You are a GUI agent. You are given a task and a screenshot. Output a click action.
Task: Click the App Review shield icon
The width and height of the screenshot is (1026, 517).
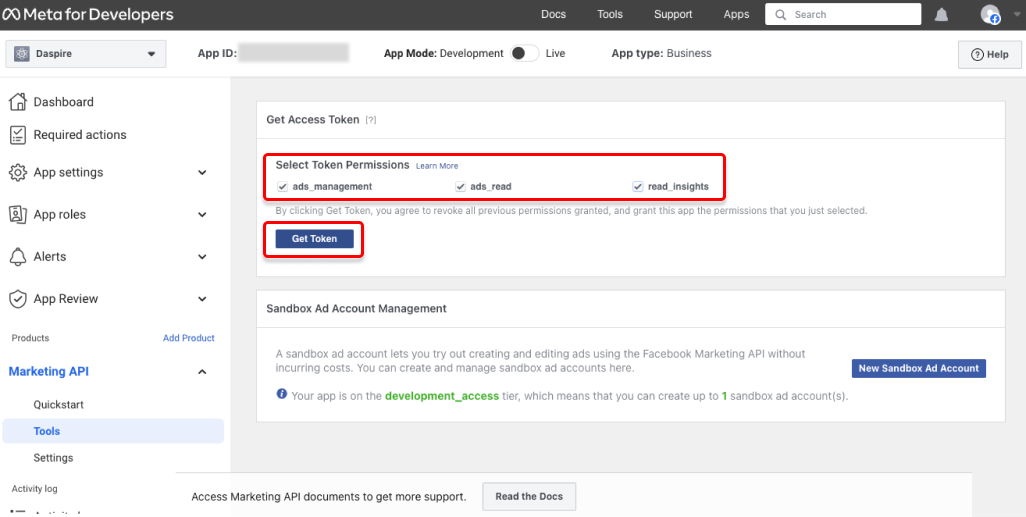(17, 299)
